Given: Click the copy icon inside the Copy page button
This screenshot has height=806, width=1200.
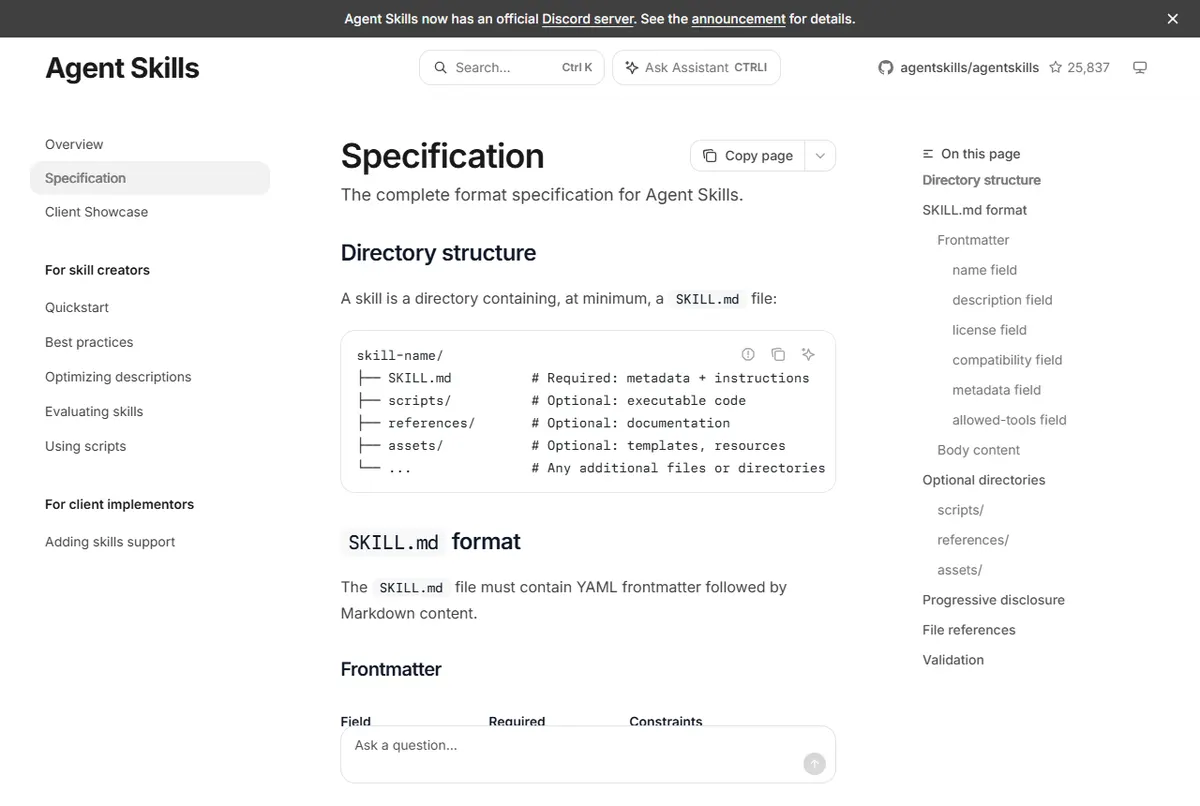Looking at the screenshot, I should tap(709, 156).
